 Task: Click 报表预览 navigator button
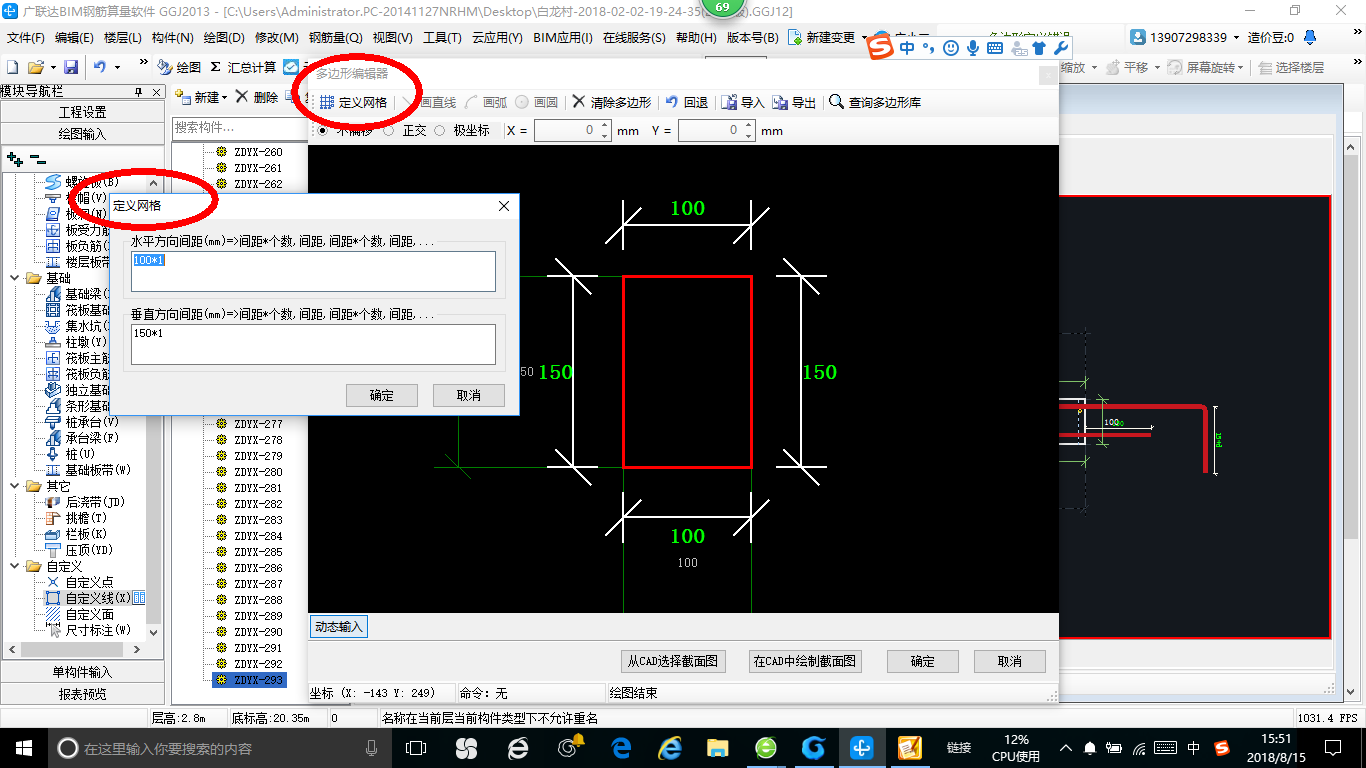(x=82, y=694)
